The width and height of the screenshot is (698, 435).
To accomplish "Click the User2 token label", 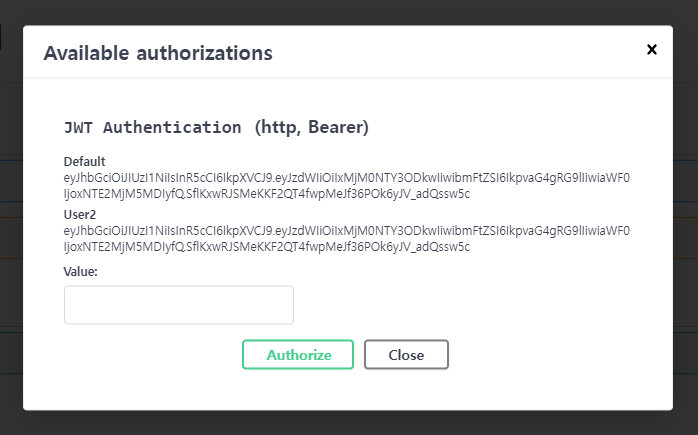I will pyautogui.click(x=81, y=214).
